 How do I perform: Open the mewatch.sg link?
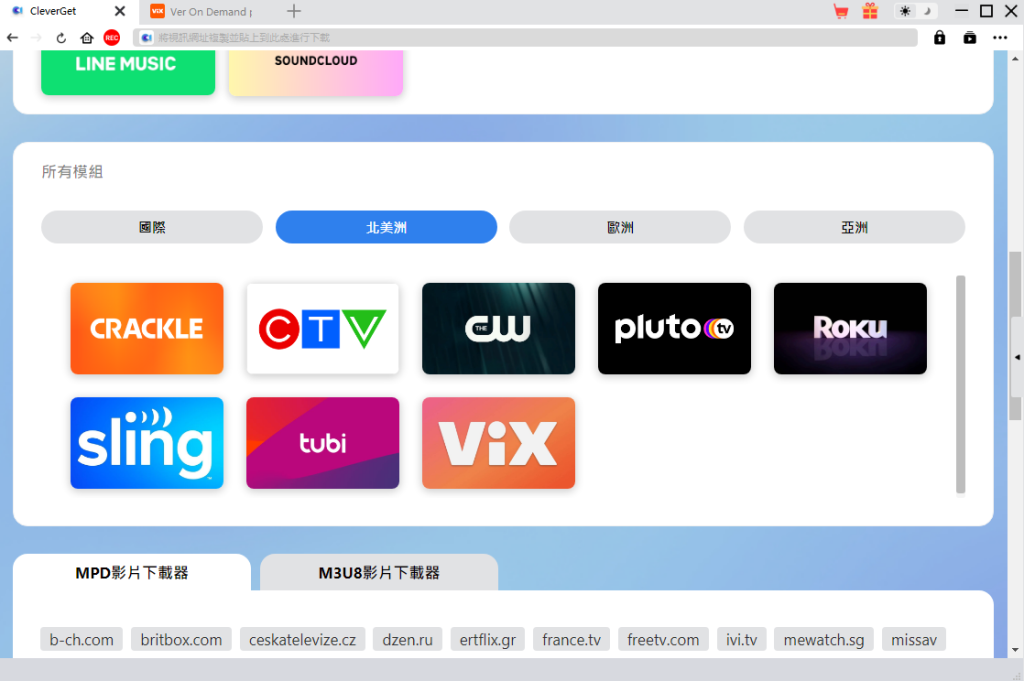(824, 639)
